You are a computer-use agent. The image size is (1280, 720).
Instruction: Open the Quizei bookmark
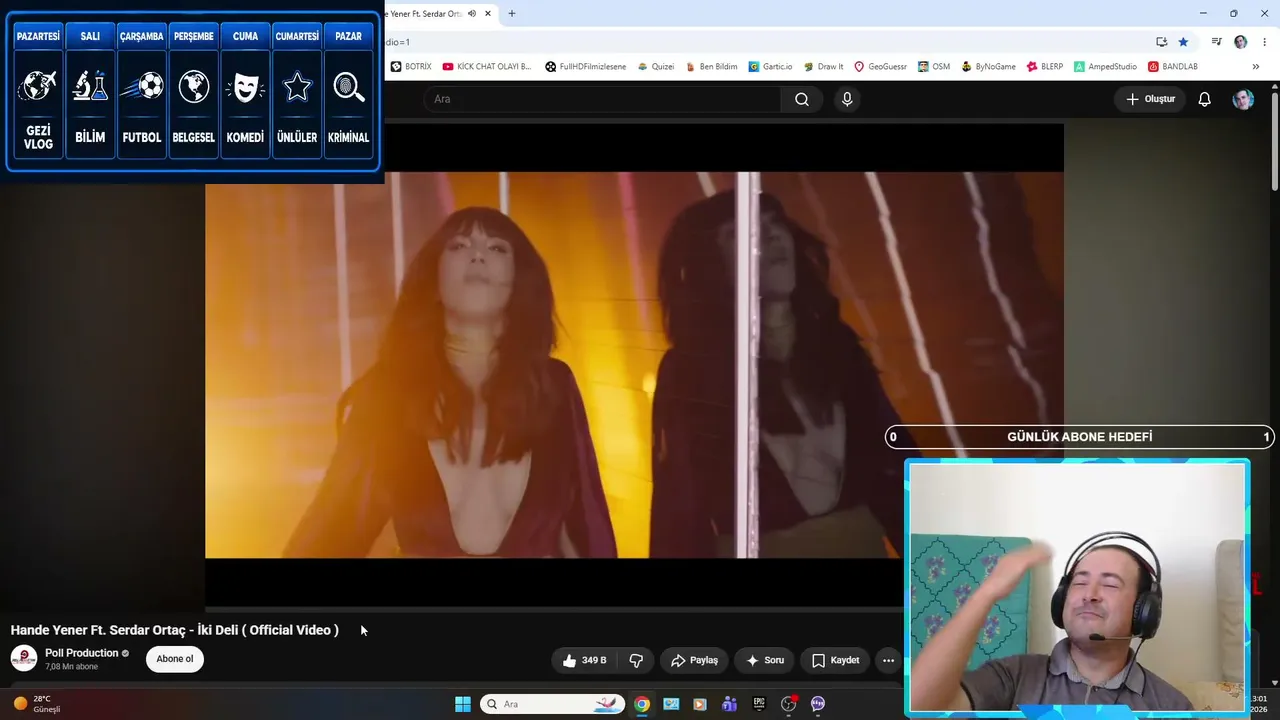click(656, 67)
